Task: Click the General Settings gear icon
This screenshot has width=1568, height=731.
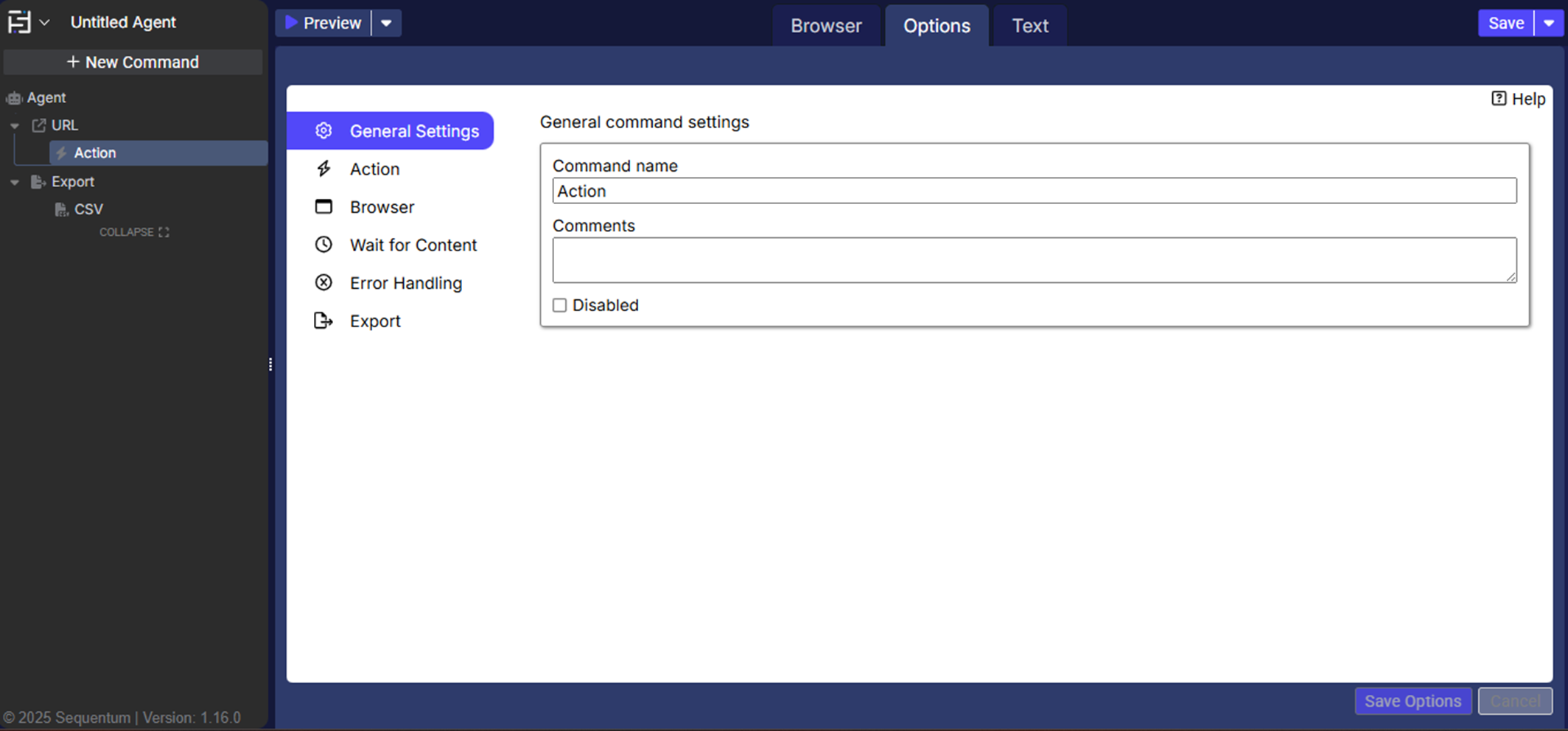Action: (323, 130)
